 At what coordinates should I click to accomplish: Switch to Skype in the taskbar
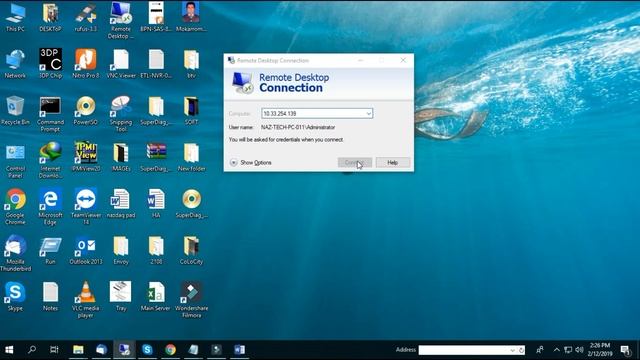(x=147, y=350)
